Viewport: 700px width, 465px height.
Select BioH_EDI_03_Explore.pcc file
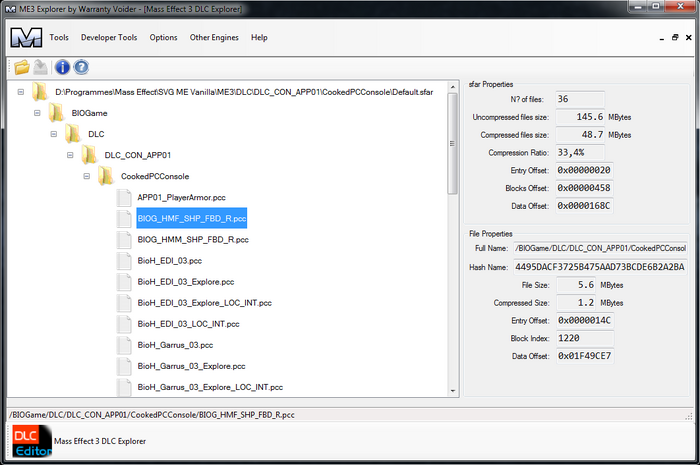tap(186, 282)
